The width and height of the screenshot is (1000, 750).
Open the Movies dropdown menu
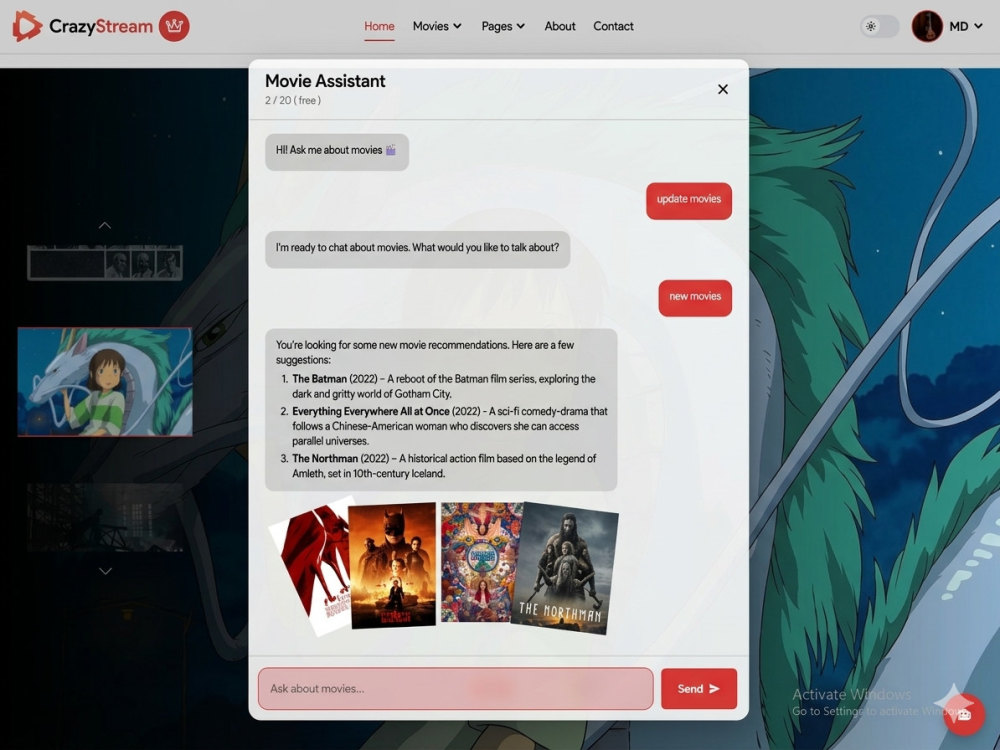(437, 26)
